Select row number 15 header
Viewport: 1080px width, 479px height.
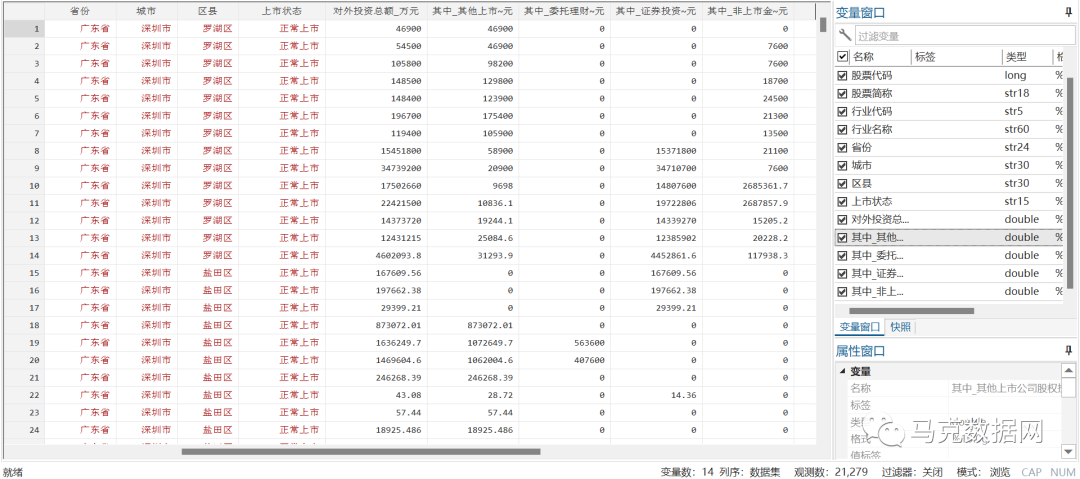[x=24, y=273]
